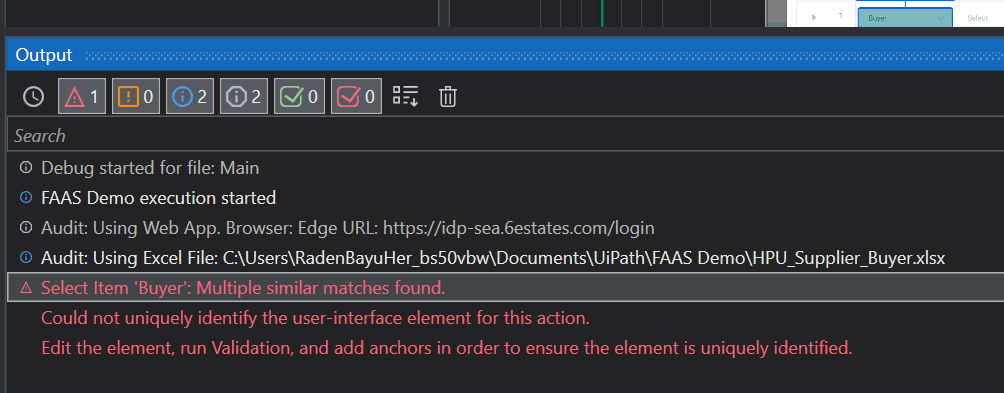This screenshot has height=393, width=1004.
Task: Toggle the gray trace filter showing 2
Action: (x=244, y=97)
